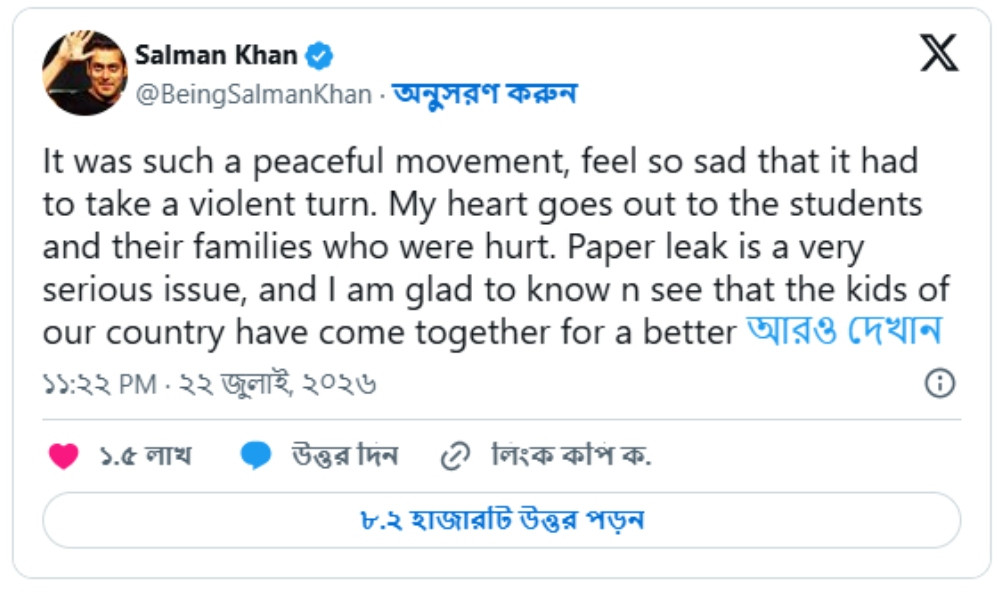Like the tweet with heart icon

pos(64,456)
